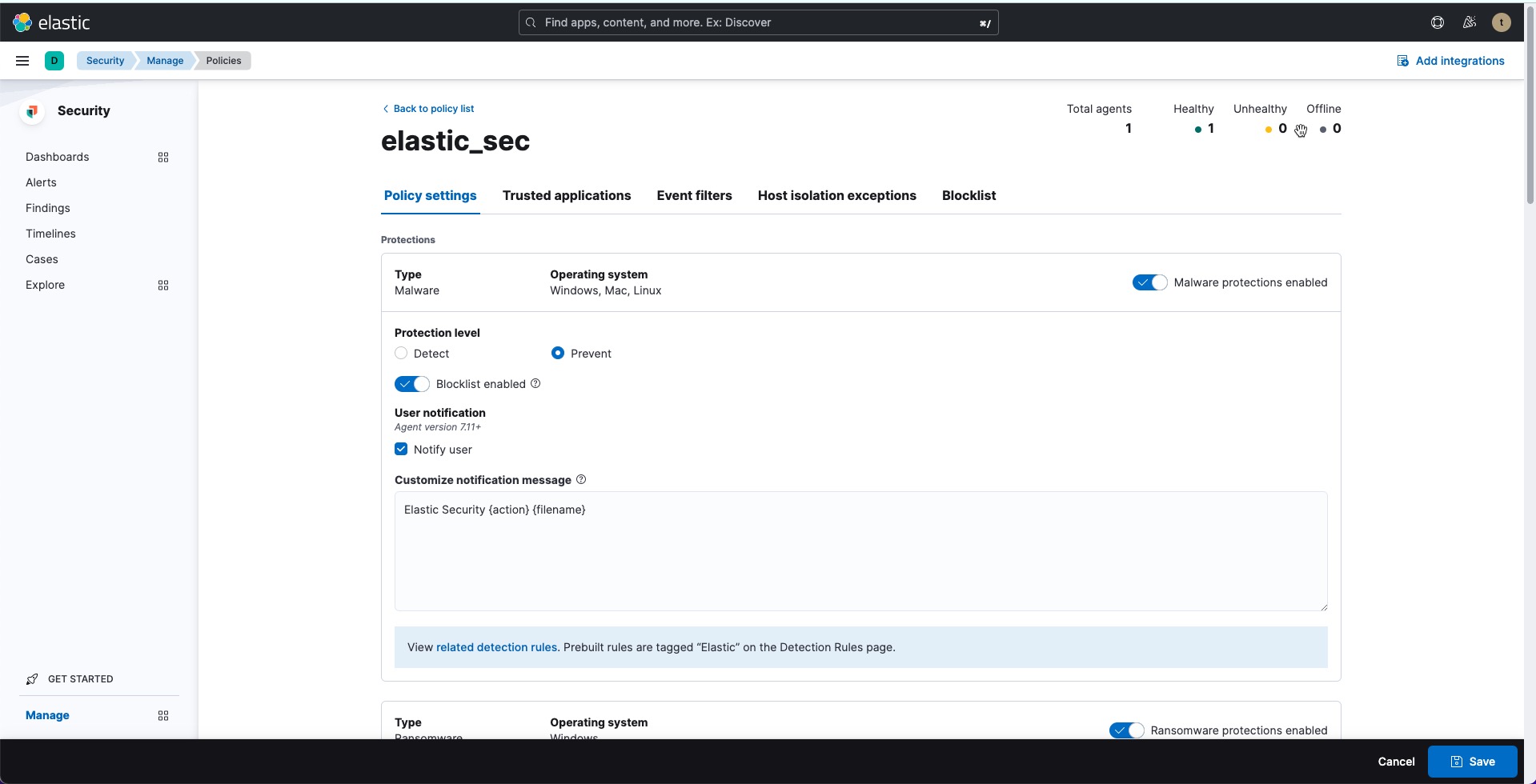1536x784 pixels.
Task: Switch to Trusted applications tab
Action: point(566,196)
